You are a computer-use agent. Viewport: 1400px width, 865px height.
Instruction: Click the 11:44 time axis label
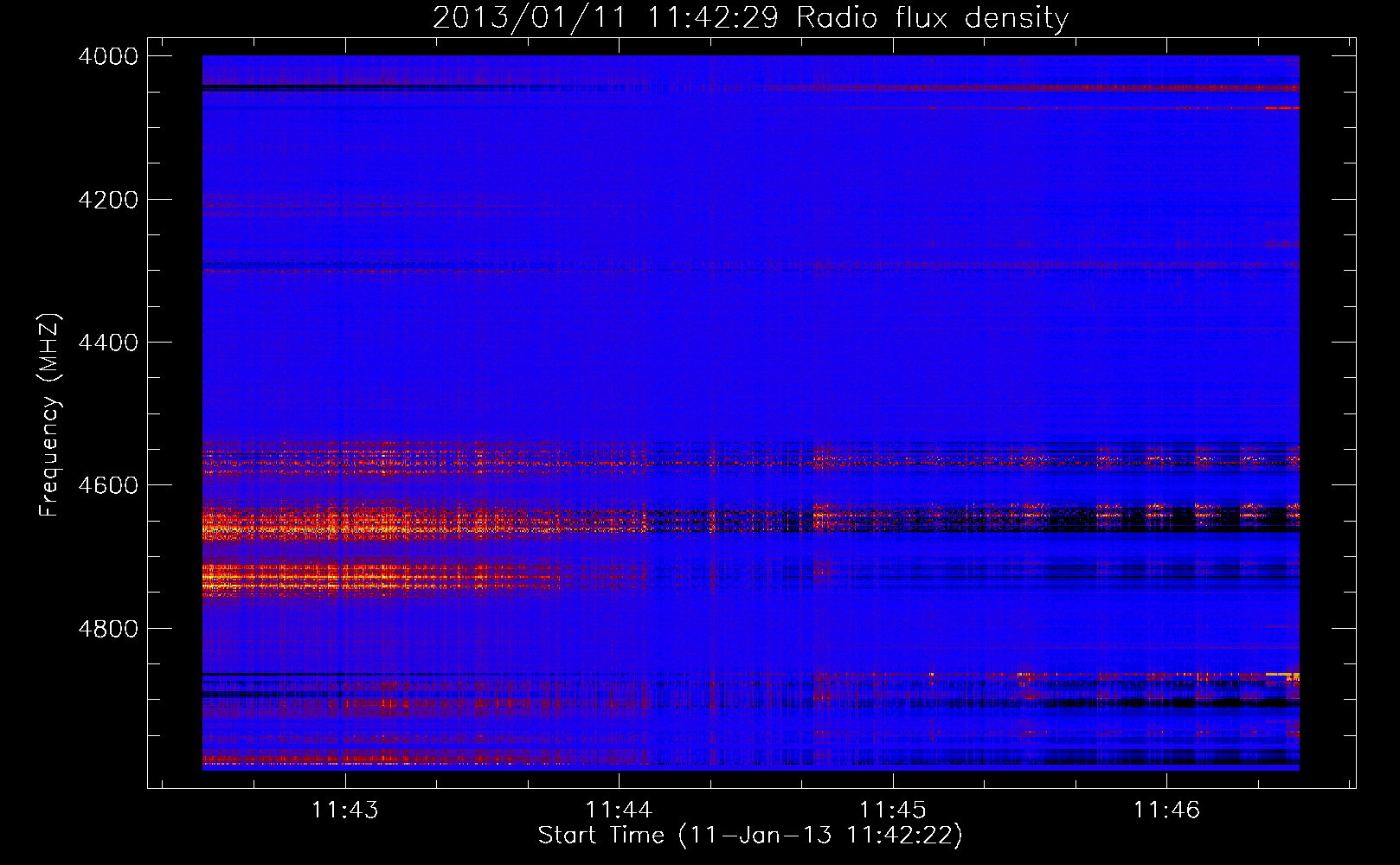(x=619, y=810)
